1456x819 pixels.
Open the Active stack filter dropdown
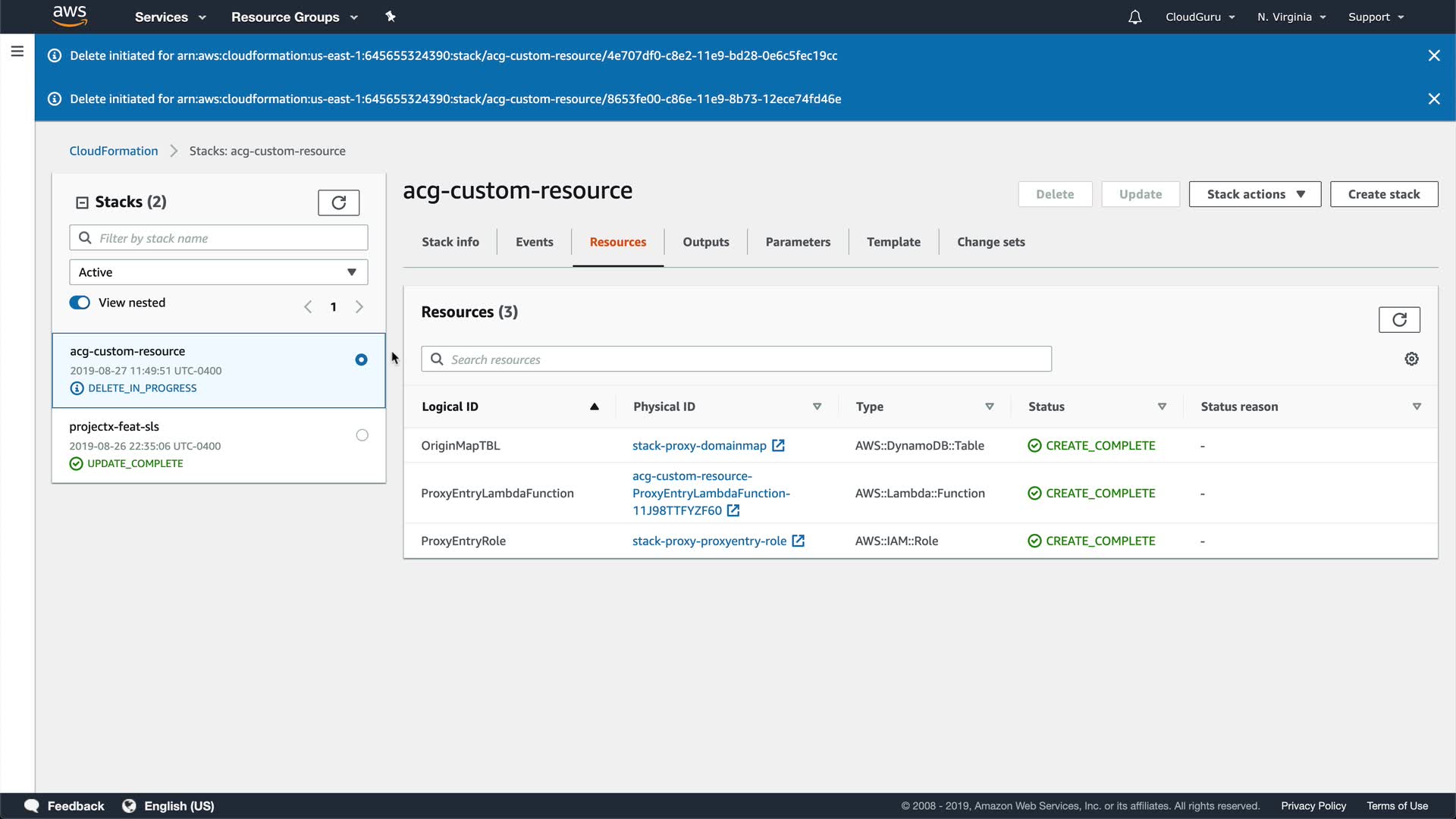(218, 272)
